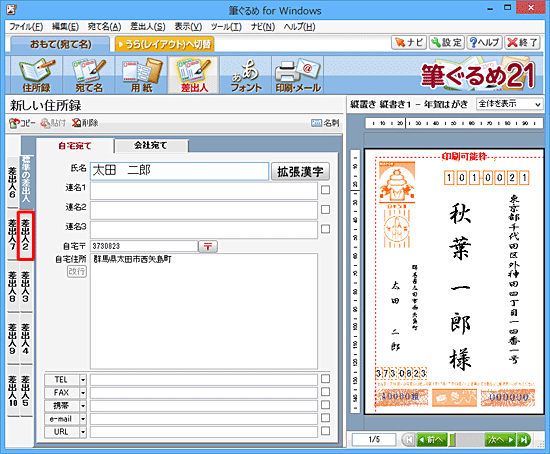Screen dimensions: 550x454
Task: Jump to the last record button
Action: pyautogui.click(x=524, y=439)
